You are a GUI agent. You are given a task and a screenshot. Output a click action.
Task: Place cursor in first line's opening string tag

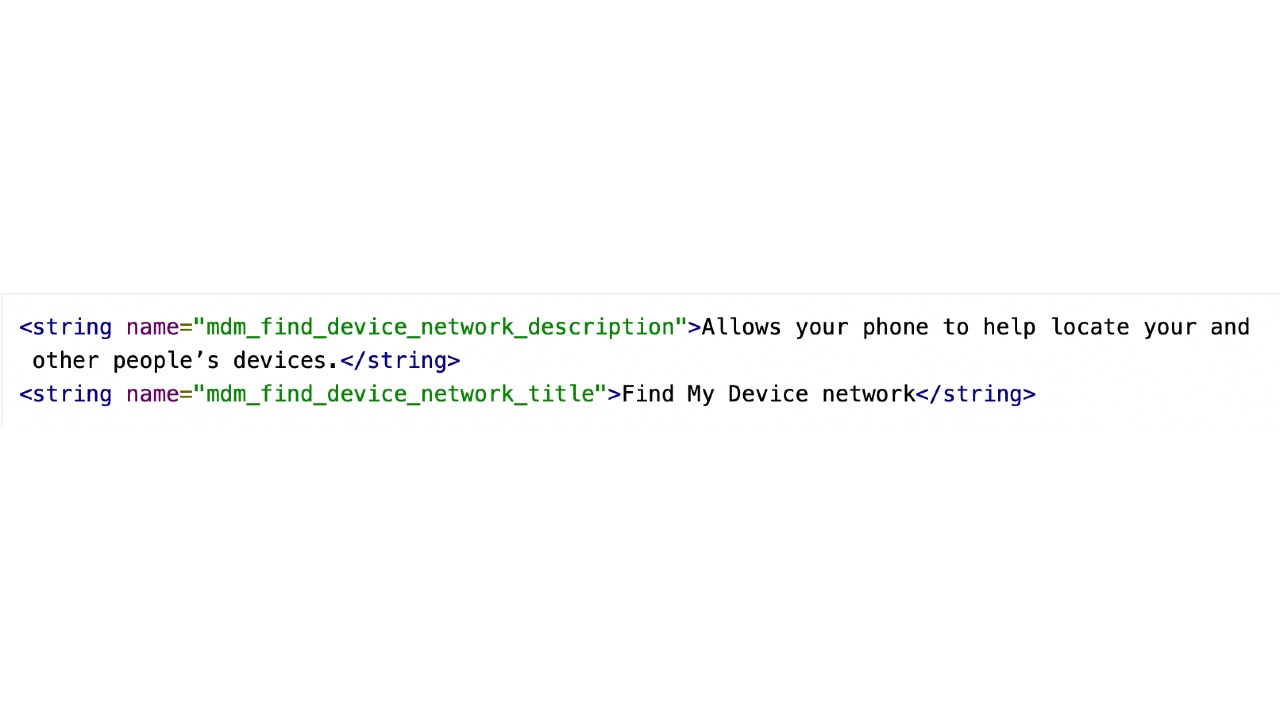[x=66, y=327]
